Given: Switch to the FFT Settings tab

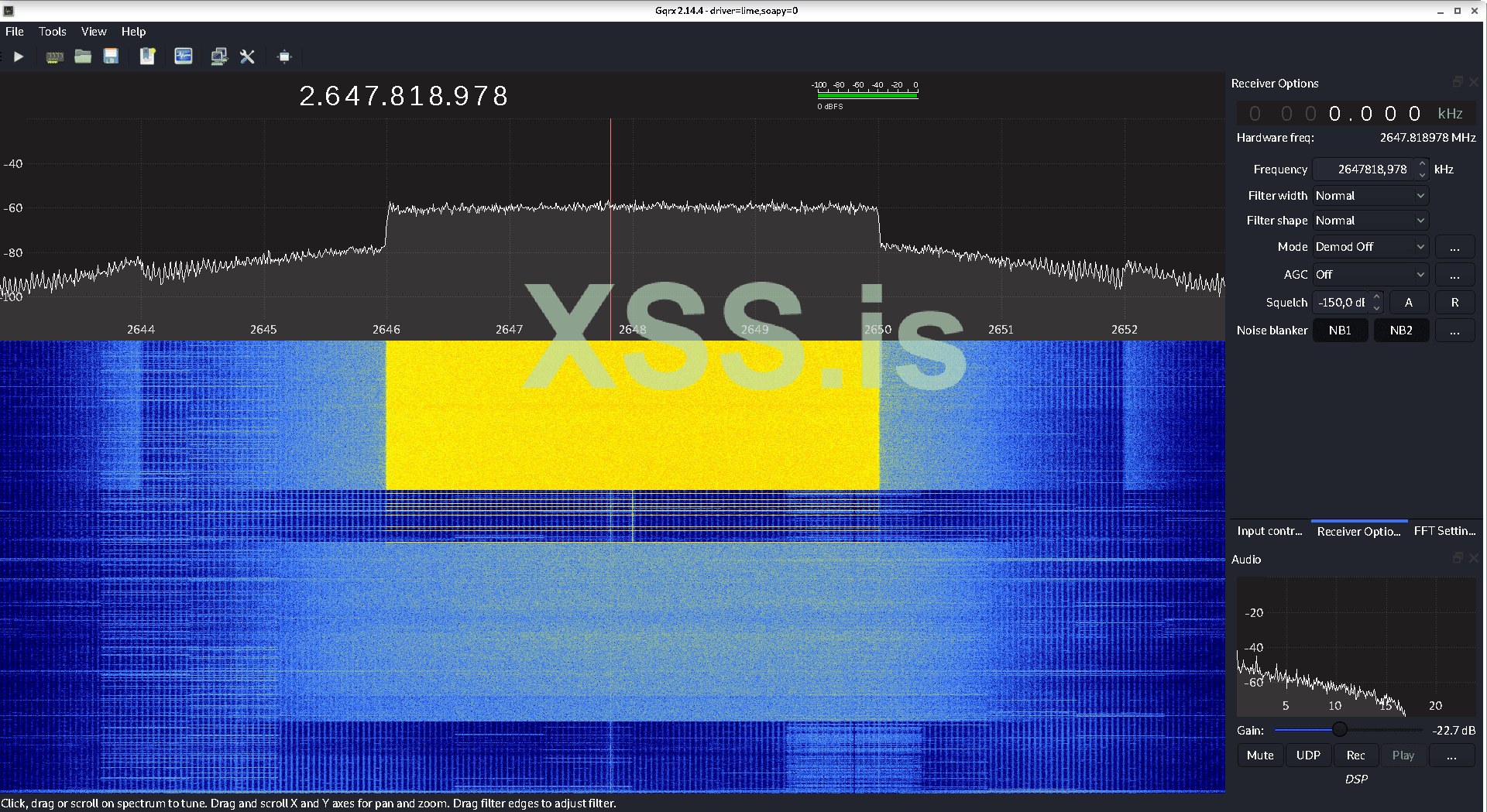Looking at the screenshot, I should pyautogui.click(x=1444, y=531).
